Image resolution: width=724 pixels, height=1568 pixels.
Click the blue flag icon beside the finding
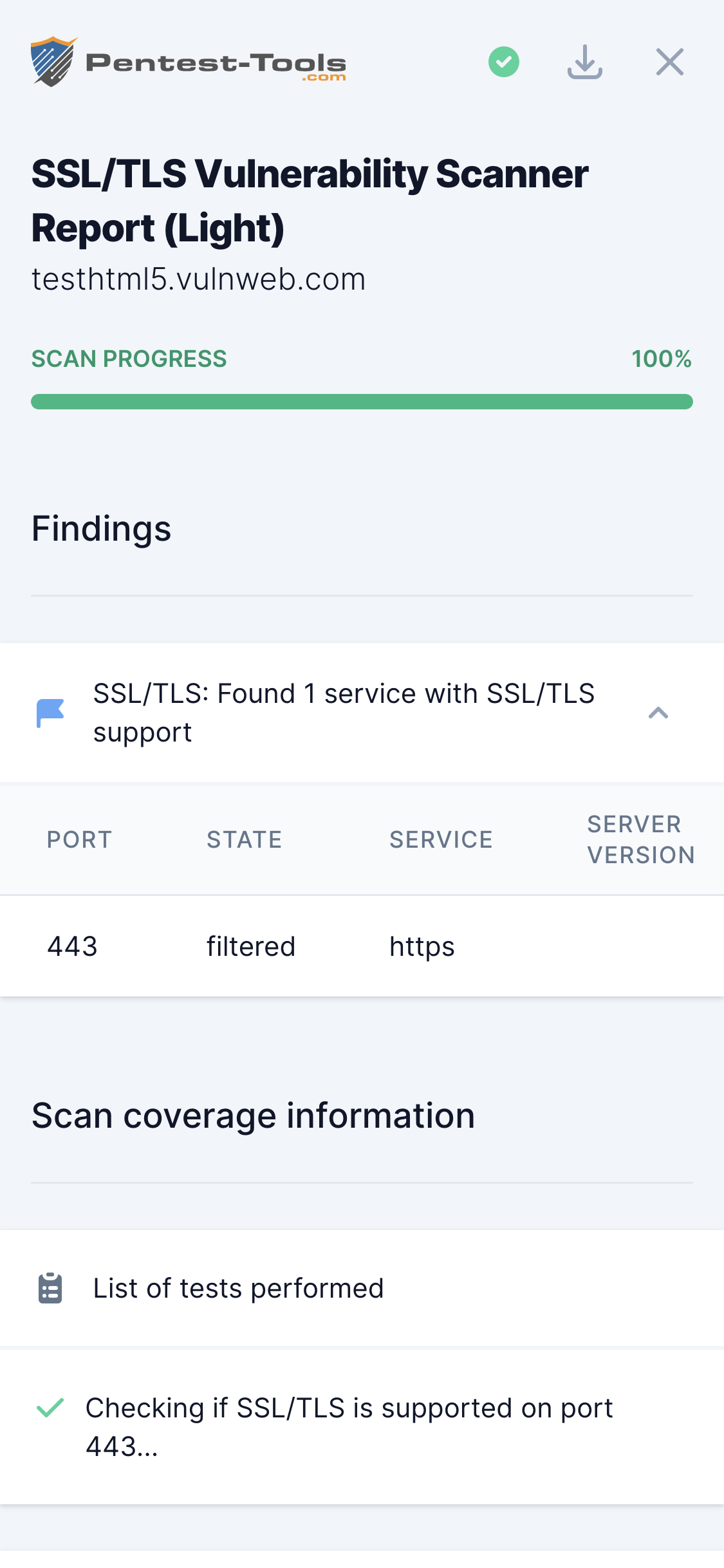[x=49, y=712]
